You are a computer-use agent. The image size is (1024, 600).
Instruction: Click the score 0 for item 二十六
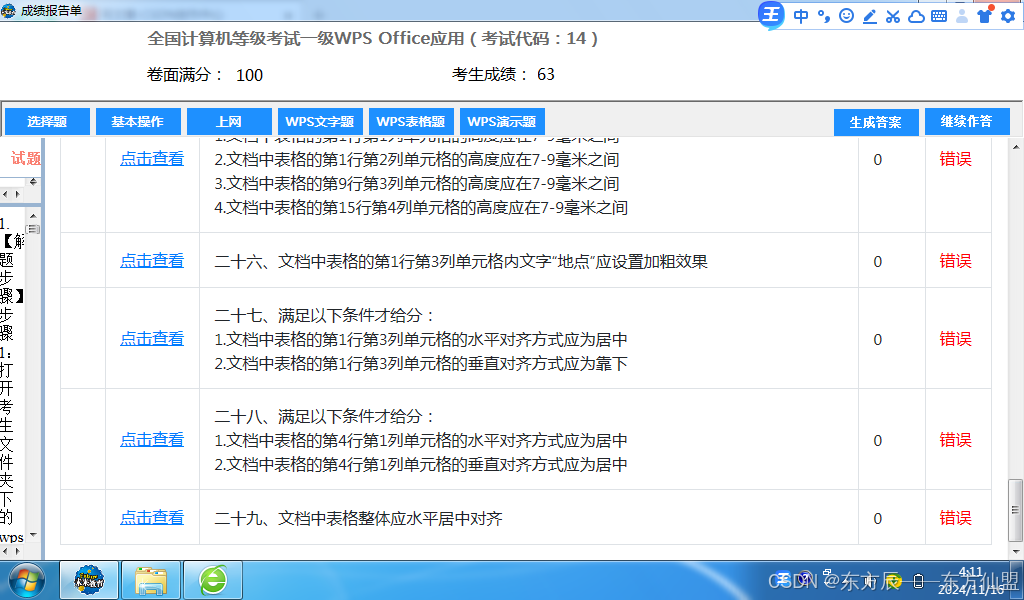click(x=878, y=262)
